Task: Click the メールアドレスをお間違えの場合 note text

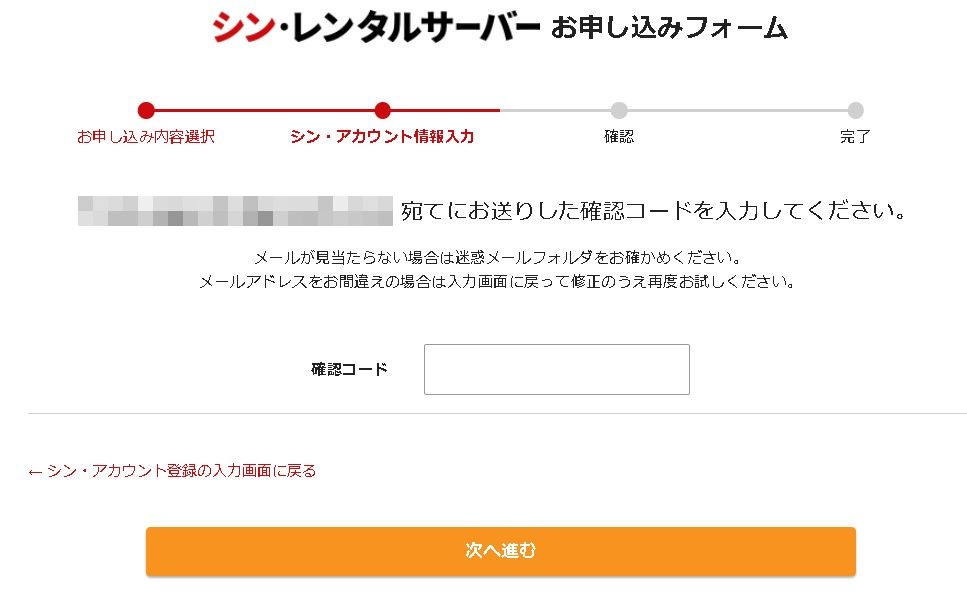Action: [x=497, y=282]
